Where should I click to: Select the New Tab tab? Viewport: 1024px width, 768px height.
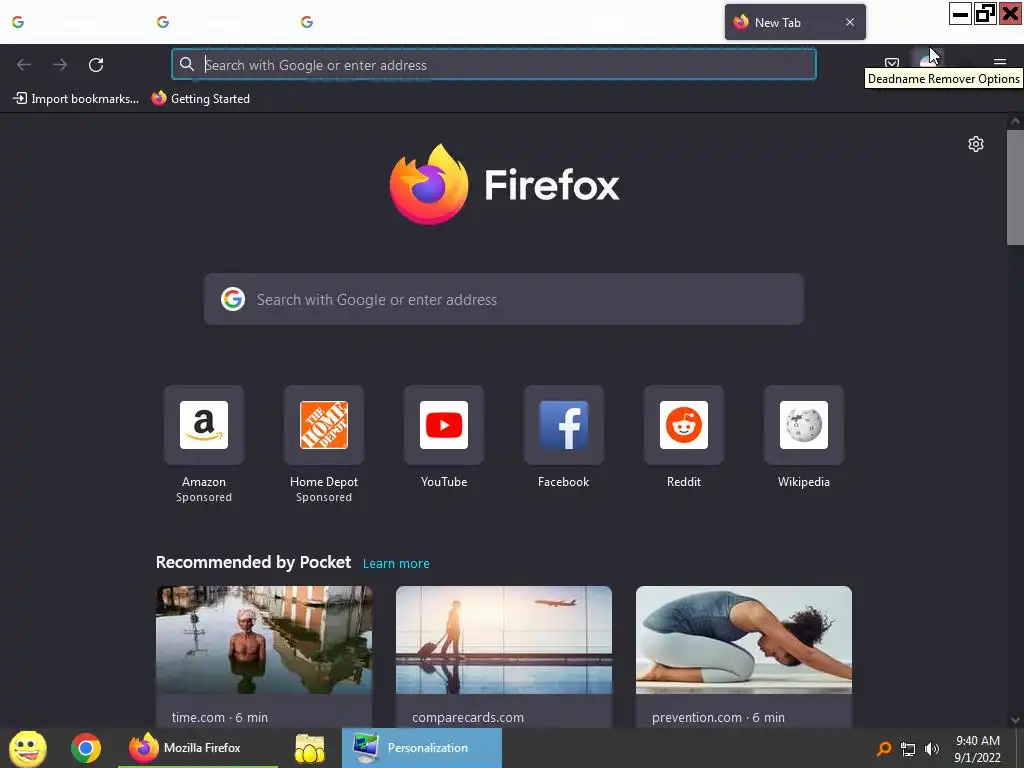pyautogui.click(x=795, y=22)
